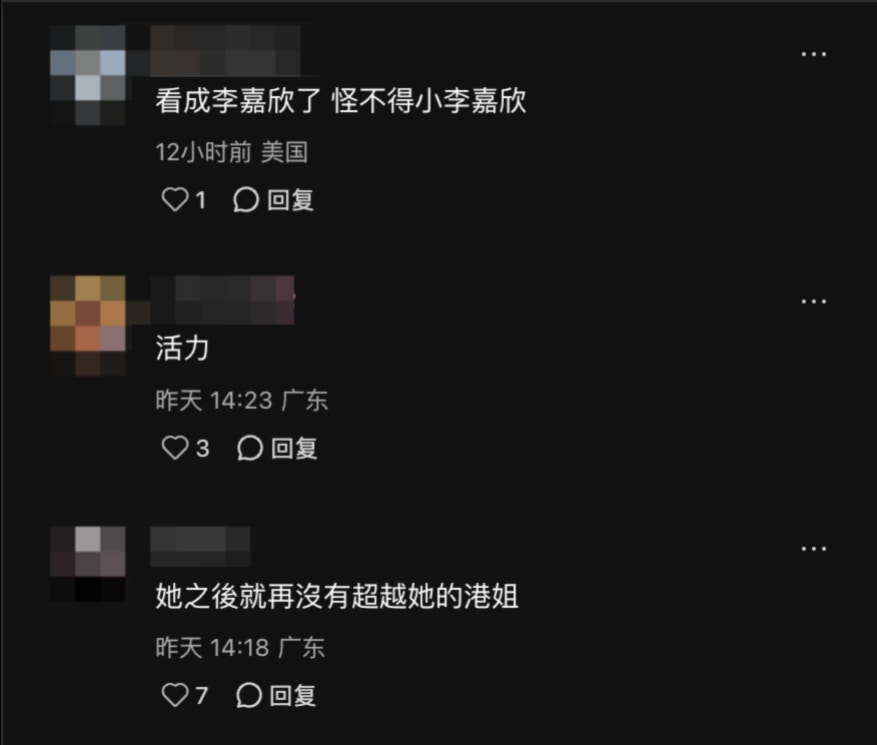This screenshot has height=745, width=877.
Task: Open more options for the 李嘉欣 comment
Action: 813,54
